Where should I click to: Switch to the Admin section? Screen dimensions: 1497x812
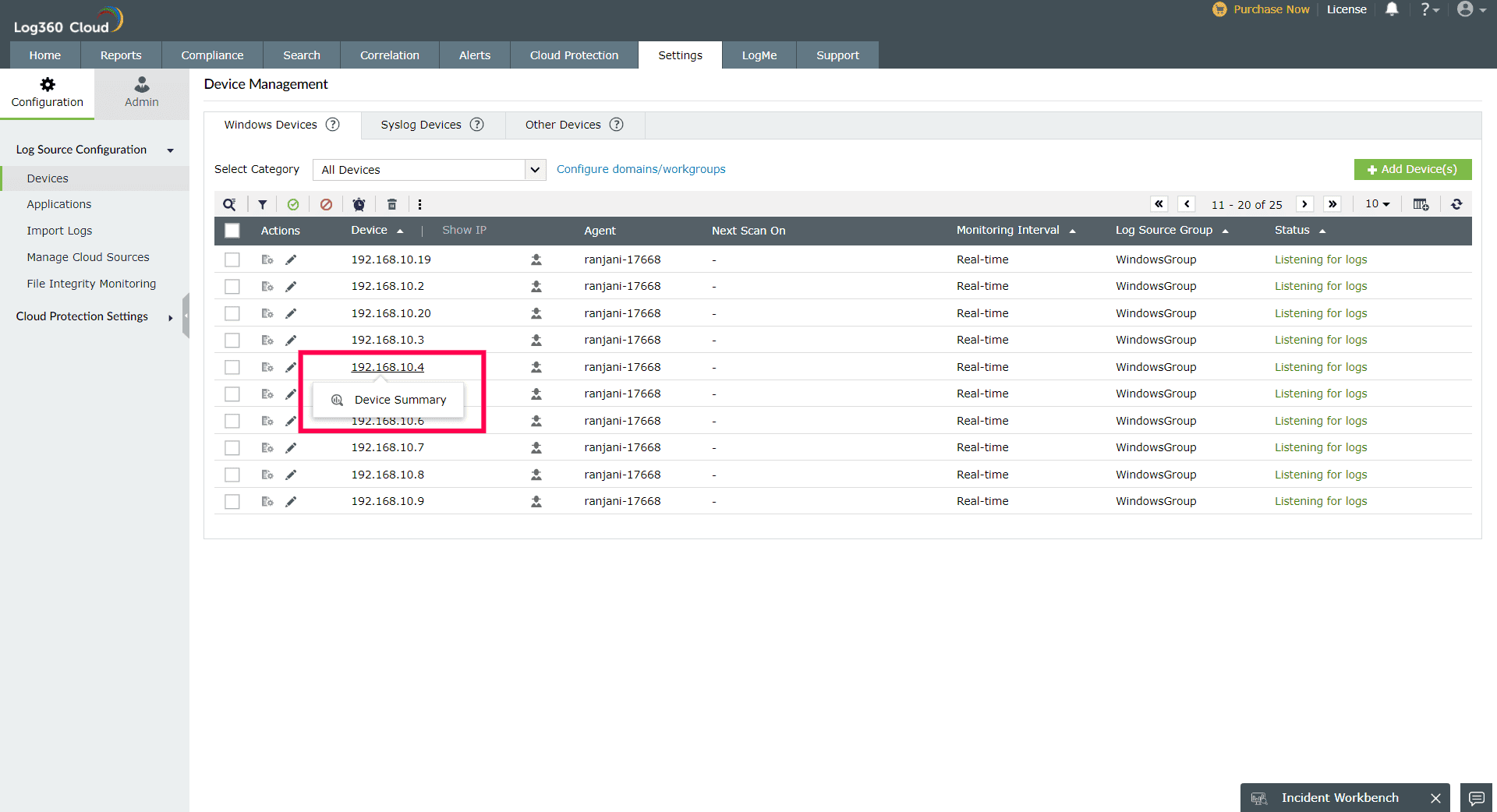(142, 93)
